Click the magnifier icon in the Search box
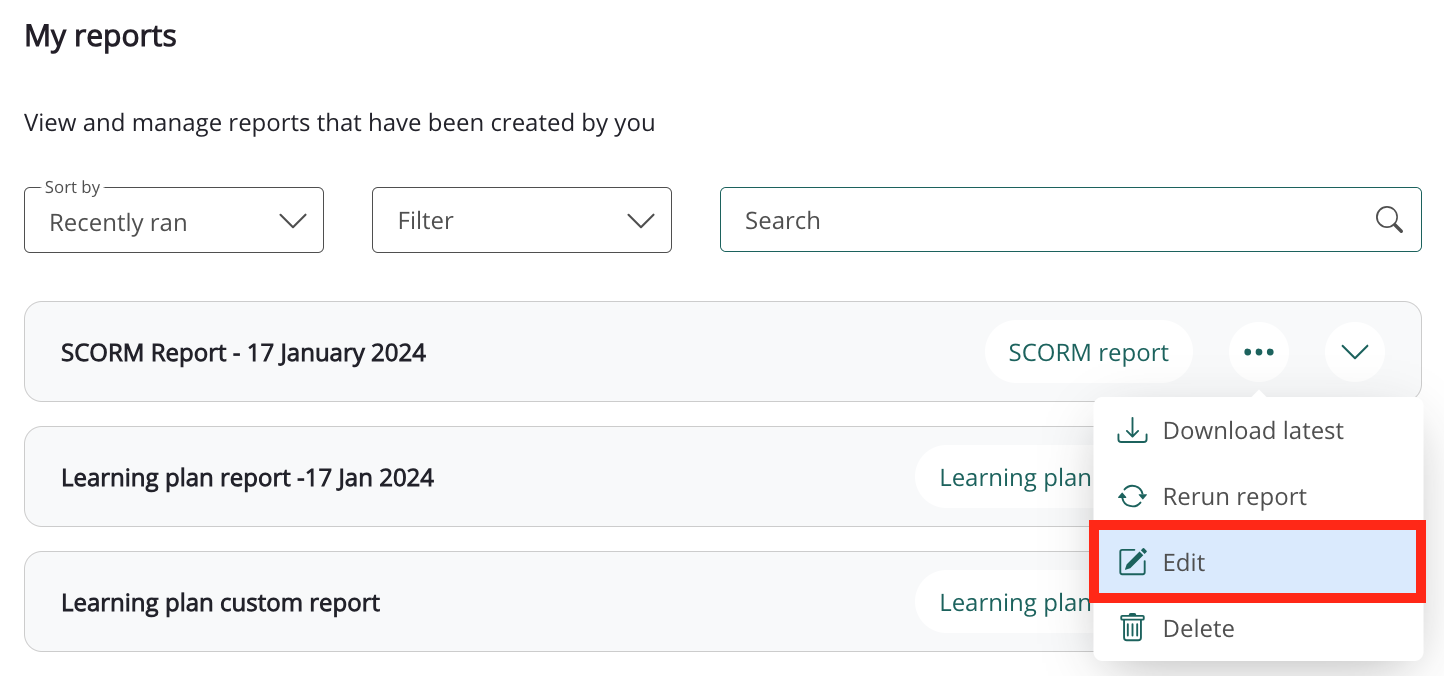This screenshot has height=676, width=1444. (x=1388, y=220)
